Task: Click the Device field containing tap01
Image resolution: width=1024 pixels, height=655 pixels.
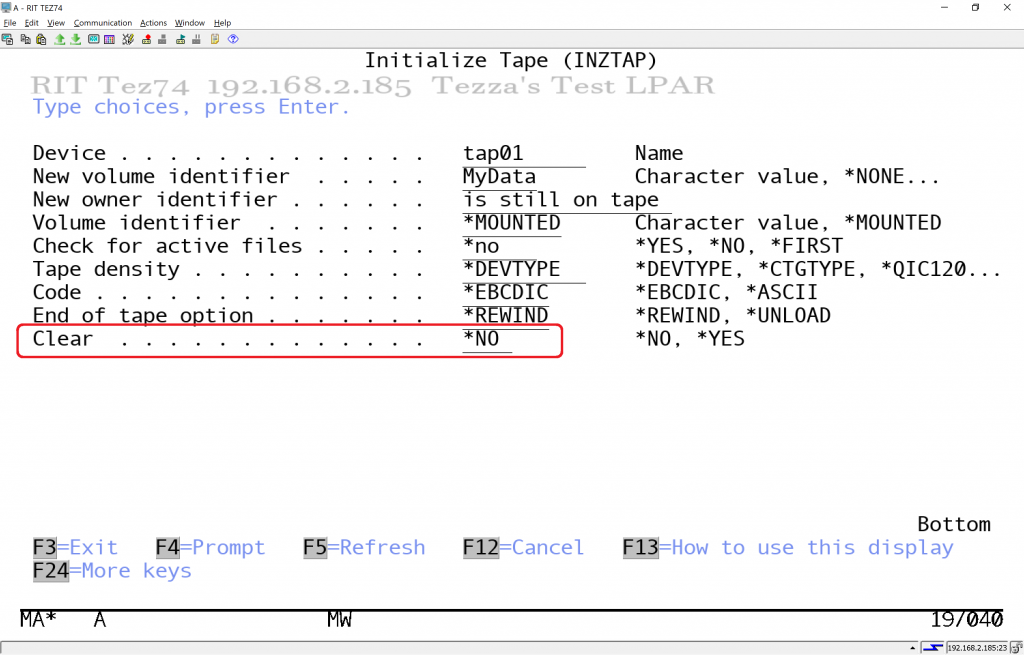Action: click(x=493, y=154)
